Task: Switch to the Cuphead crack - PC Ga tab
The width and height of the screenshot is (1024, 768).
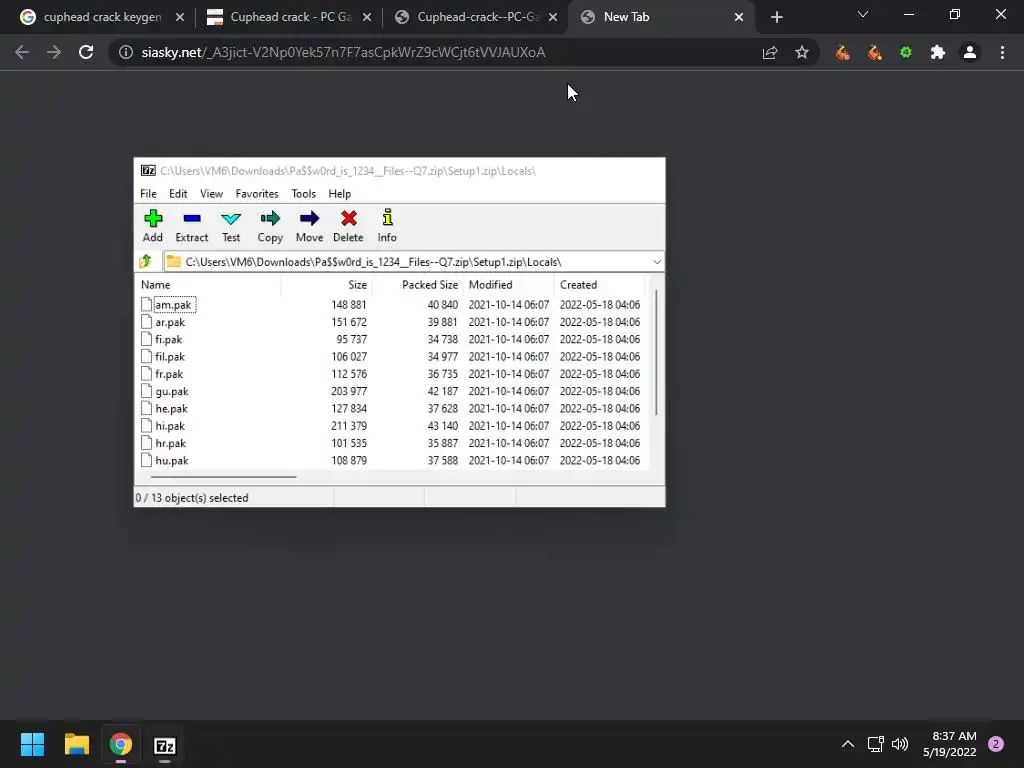Action: [290, 17]
